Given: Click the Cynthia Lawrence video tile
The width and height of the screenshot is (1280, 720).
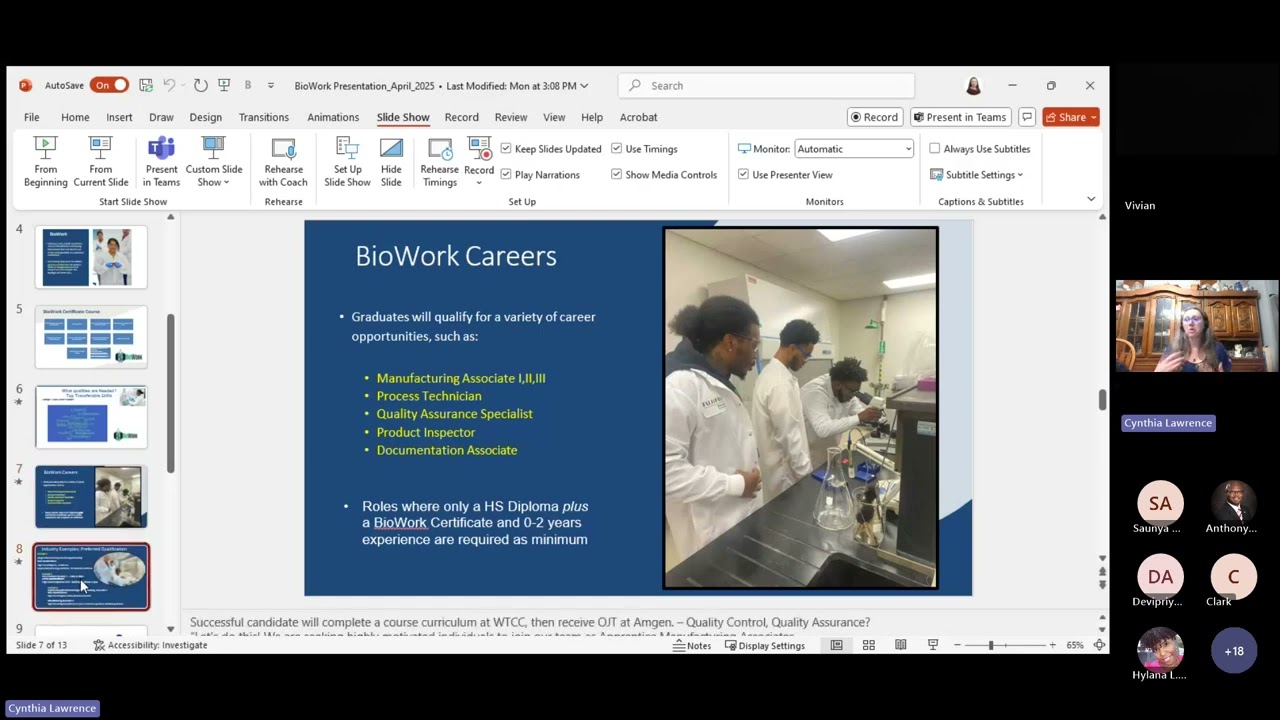Looking at the screenshot, I should [x=1196, y=326].
